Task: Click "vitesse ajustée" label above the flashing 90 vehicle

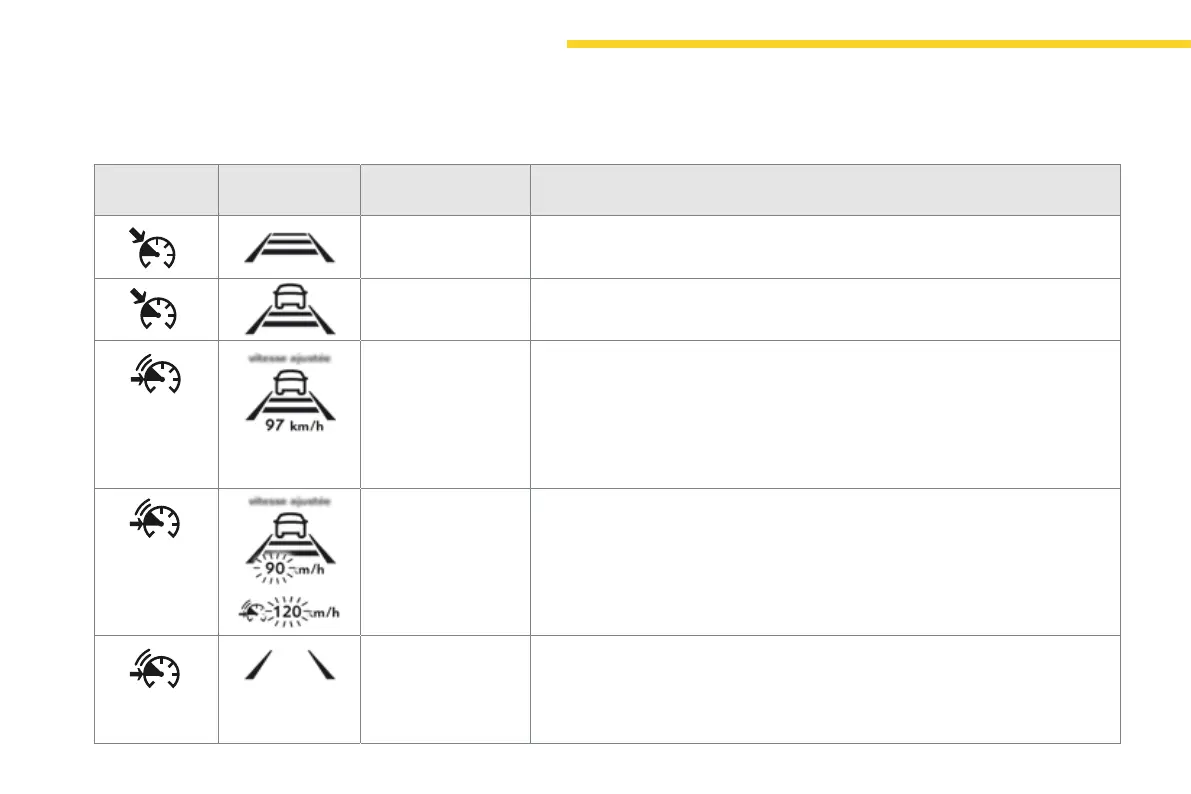Action: (289, 501)
